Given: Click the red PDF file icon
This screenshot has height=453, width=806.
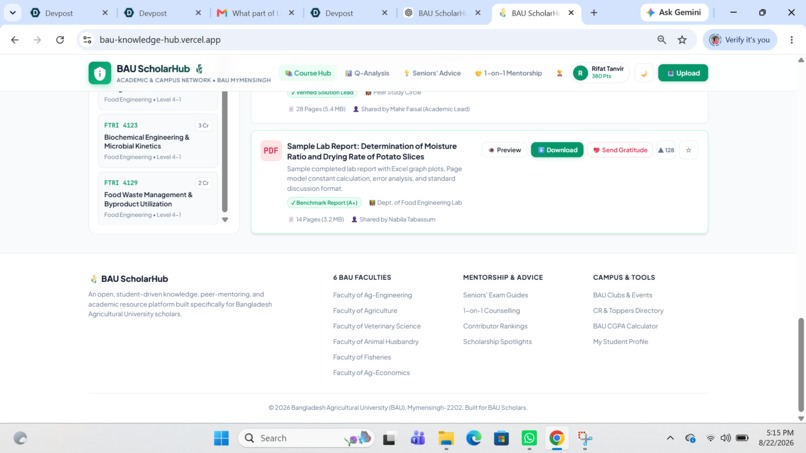Looking at the screenshot, I should point(271,151).
